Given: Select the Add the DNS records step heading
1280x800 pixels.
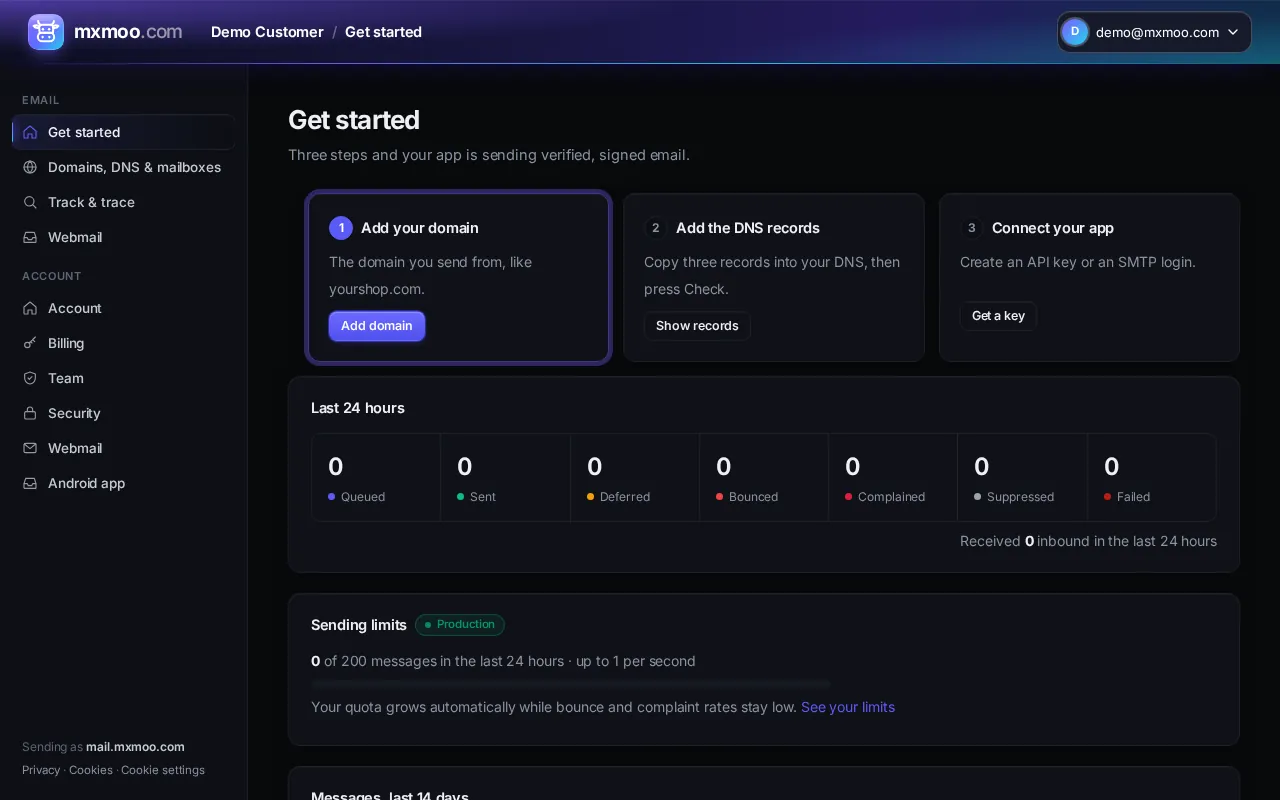Looking at the screenshot, I should pos(748,228).
